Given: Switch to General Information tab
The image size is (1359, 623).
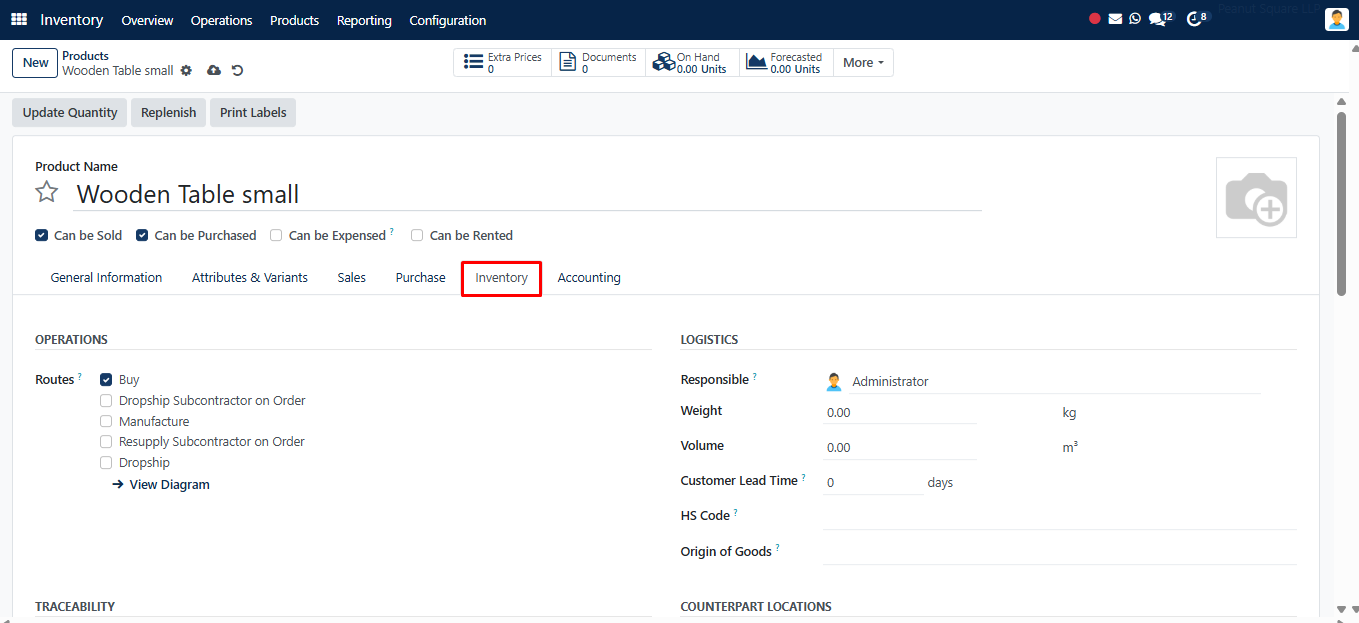Looking at the screenshot, I should 106,278.
